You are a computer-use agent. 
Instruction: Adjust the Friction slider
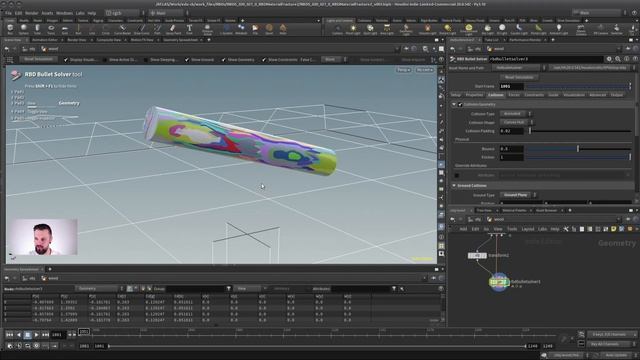pos(578,157)
